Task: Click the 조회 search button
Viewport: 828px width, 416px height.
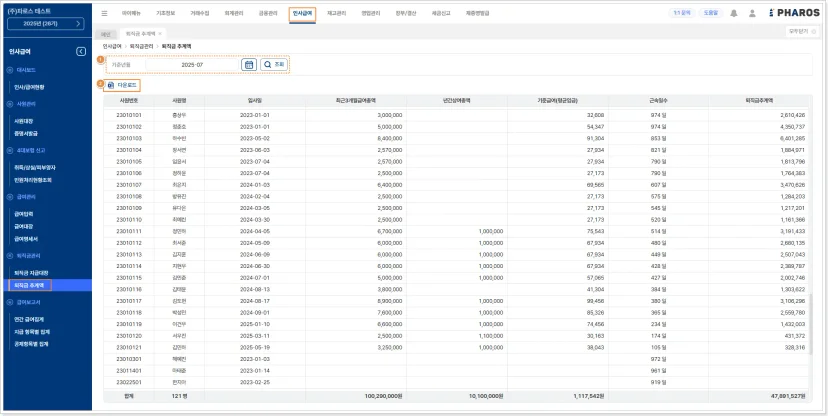Action: coord(275,64)
